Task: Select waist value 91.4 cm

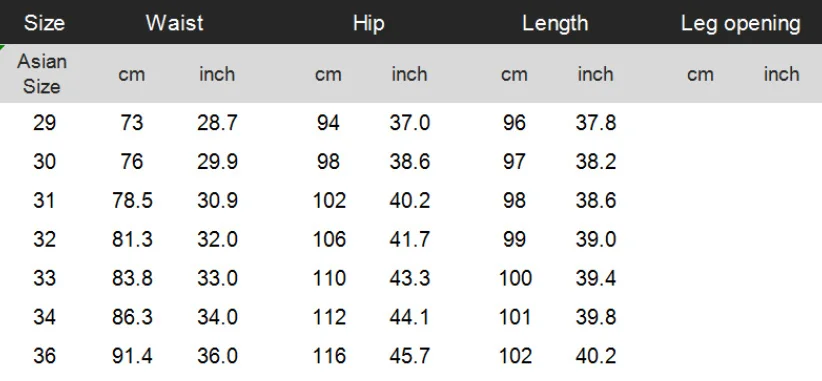Action: tap(132, 356)
